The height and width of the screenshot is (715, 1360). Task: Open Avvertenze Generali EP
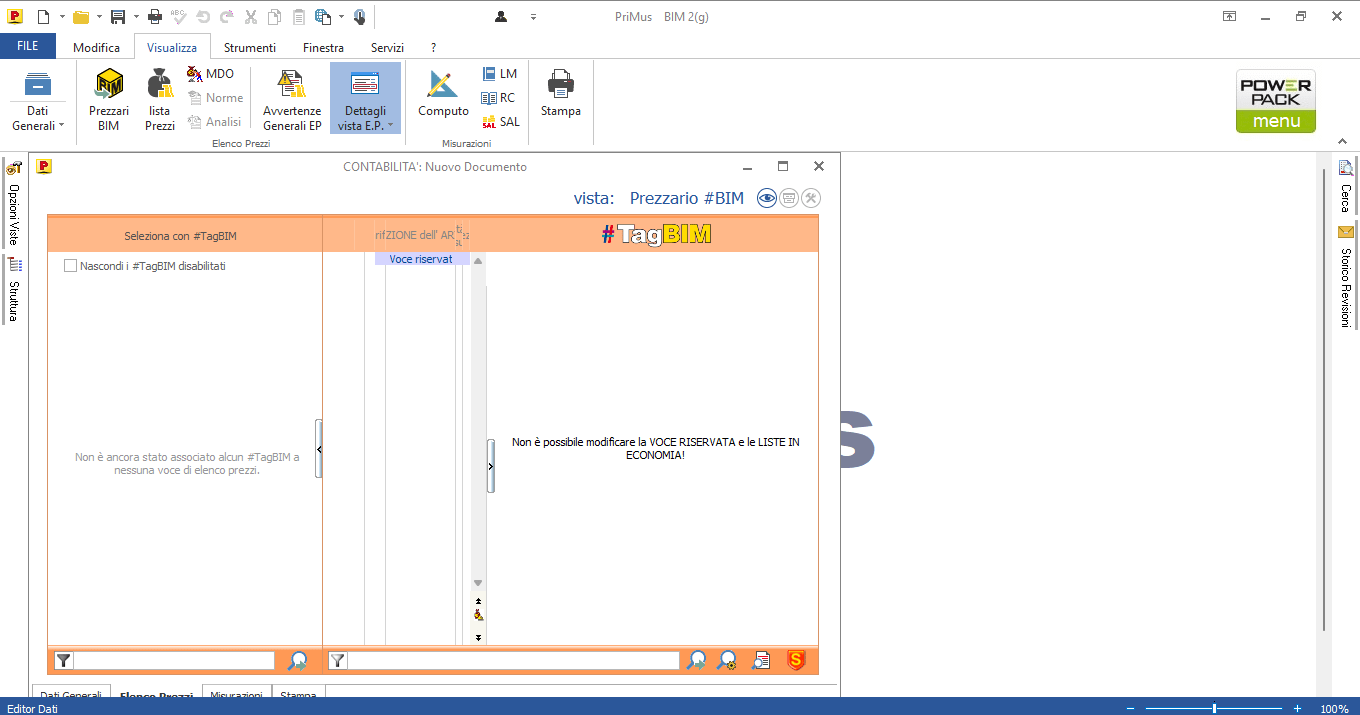click(292, 99)
